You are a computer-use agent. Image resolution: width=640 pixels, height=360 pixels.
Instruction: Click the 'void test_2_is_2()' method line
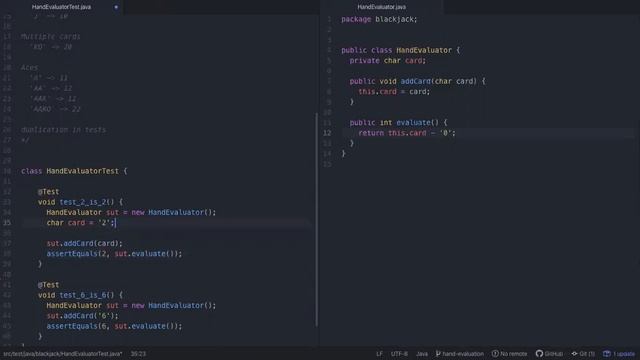pyautogui.click(x=80, y=202)
